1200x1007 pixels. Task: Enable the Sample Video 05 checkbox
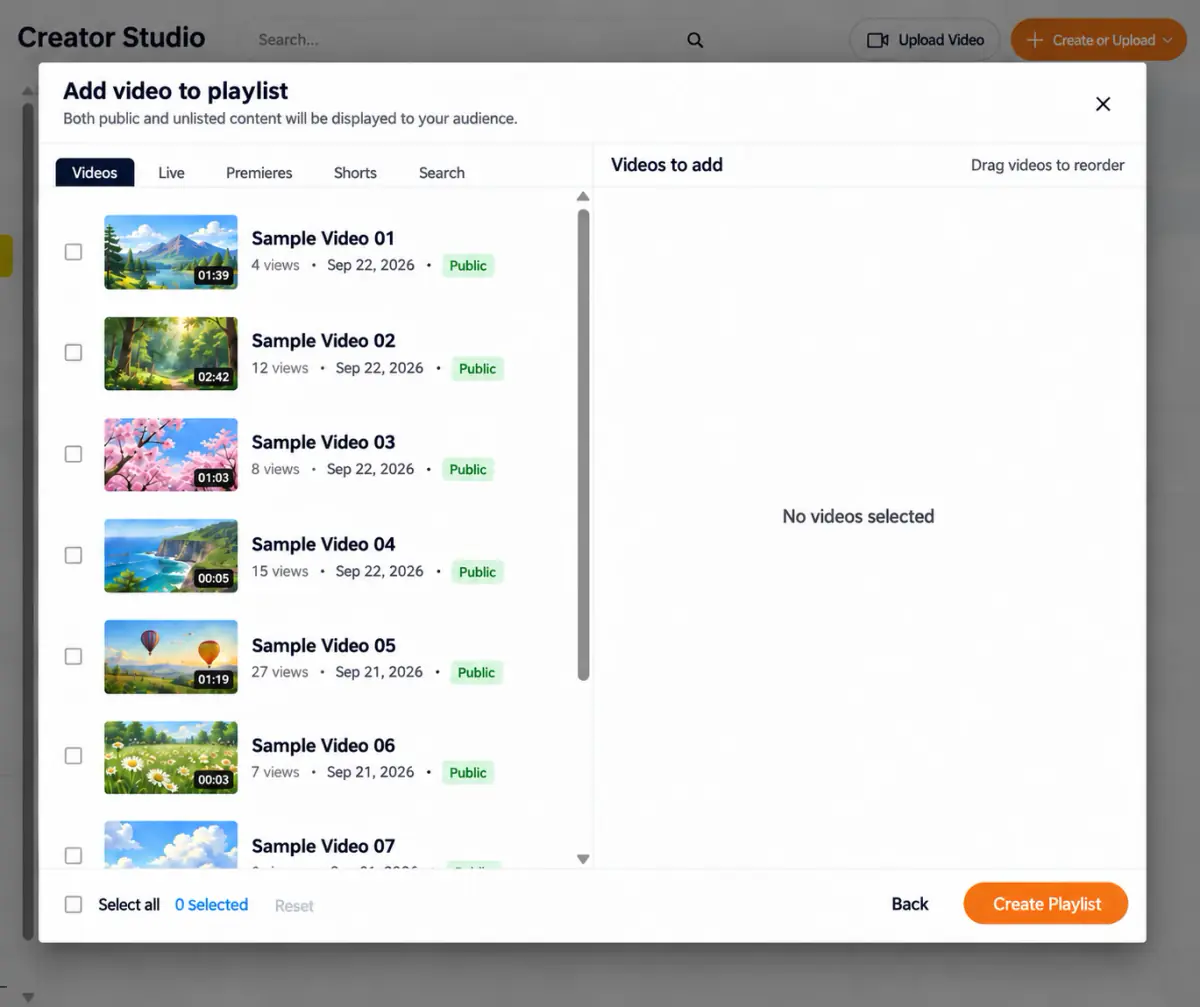coord(73,656)
